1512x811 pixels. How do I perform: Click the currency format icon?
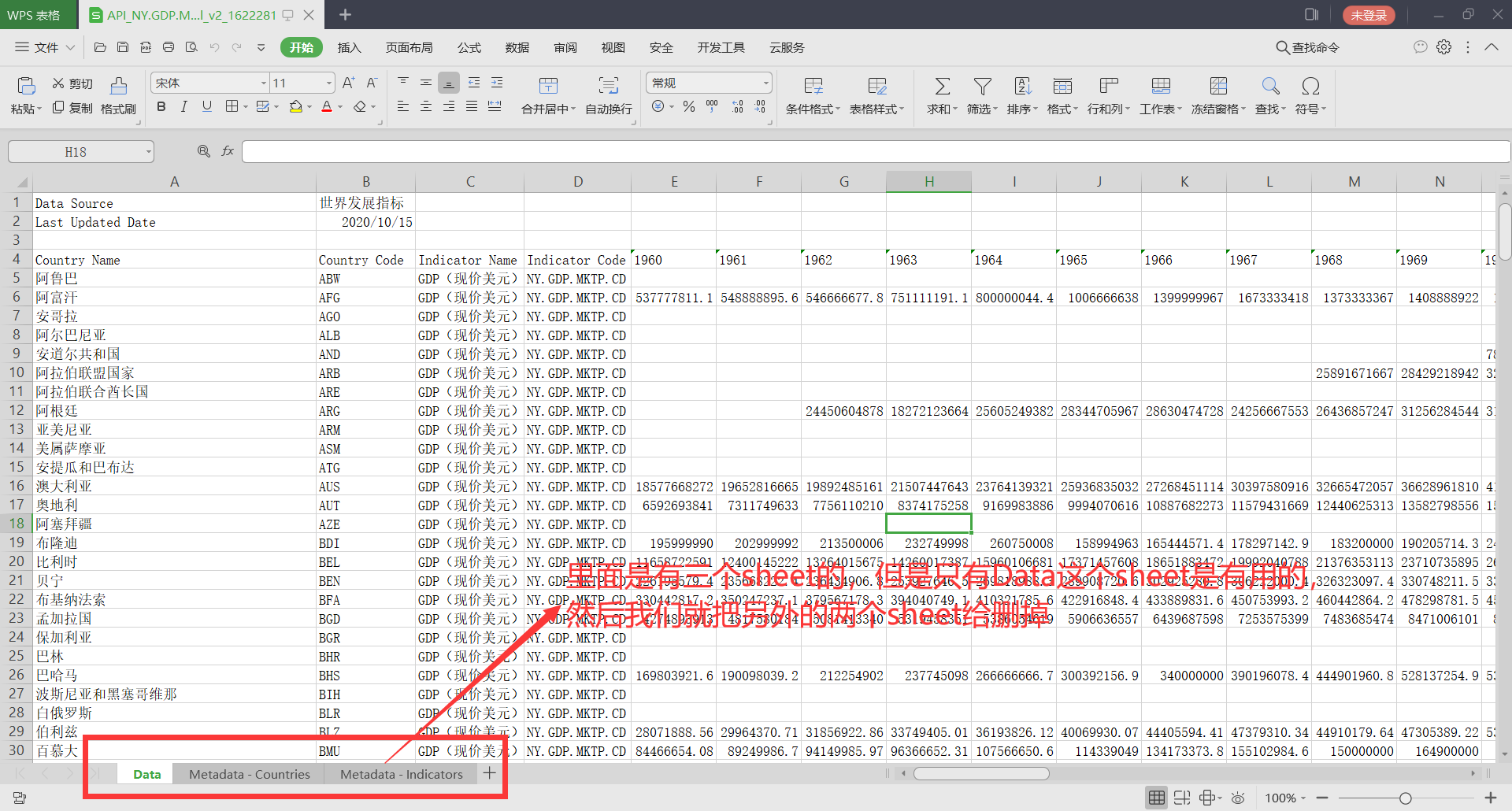point(658,106)
